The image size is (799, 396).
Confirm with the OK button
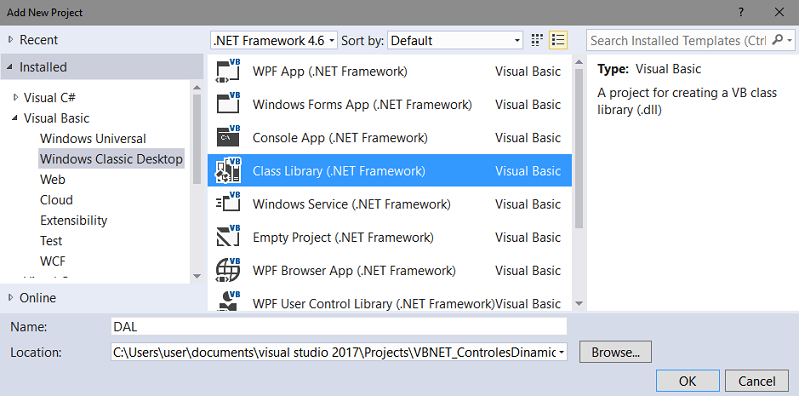pyautogui.click(x=687, y=381)
